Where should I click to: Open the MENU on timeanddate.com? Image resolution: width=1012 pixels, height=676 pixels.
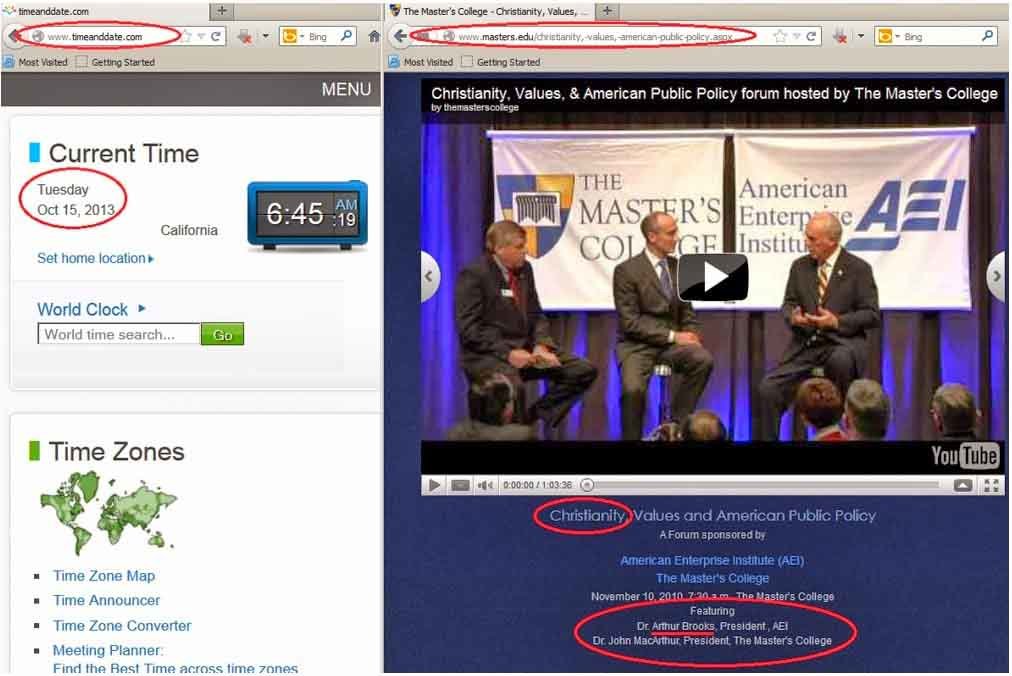(x=346, y=89)
